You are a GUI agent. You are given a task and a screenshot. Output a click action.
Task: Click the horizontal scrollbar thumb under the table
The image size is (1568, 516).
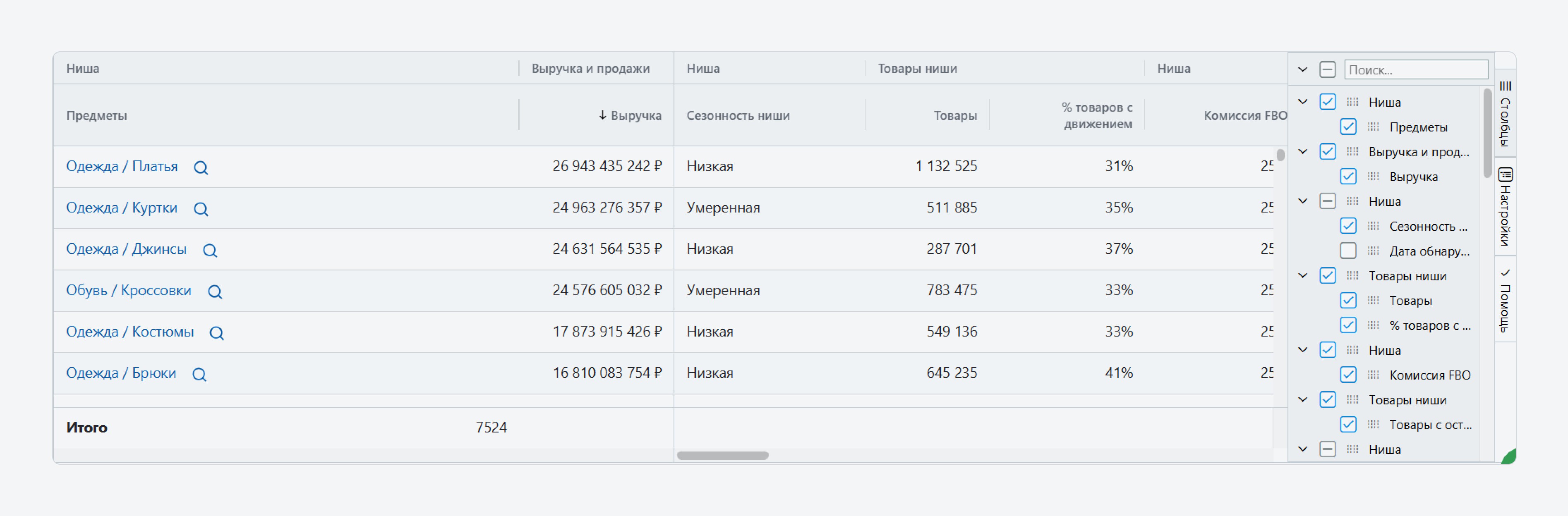(x=722, y=455)
